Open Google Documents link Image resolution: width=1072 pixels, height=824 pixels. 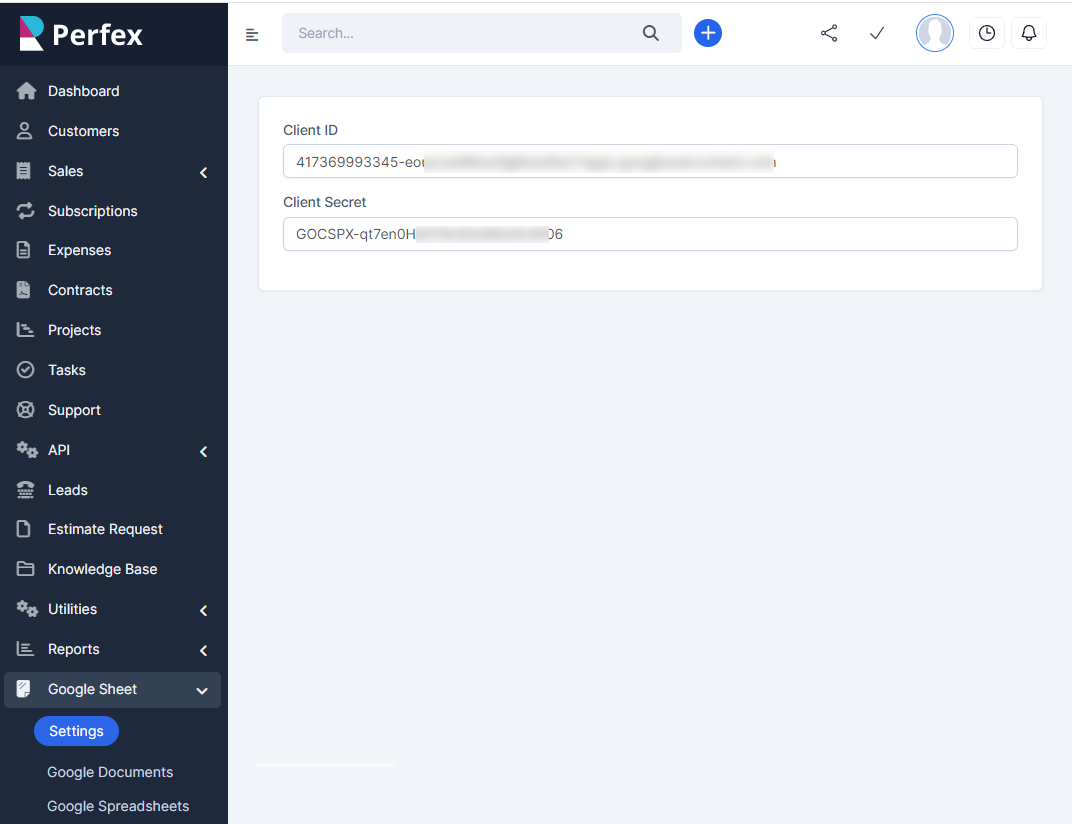tap(110, 772)
